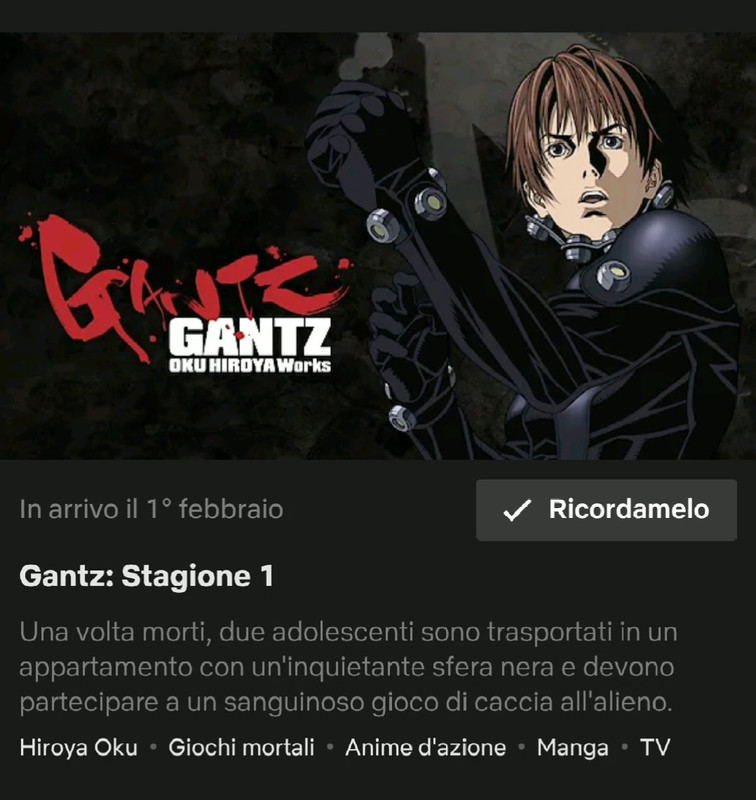Open the Gantz: Stagione 1 title
Screen dimensions: 756x800
click(x=146, y=576)
